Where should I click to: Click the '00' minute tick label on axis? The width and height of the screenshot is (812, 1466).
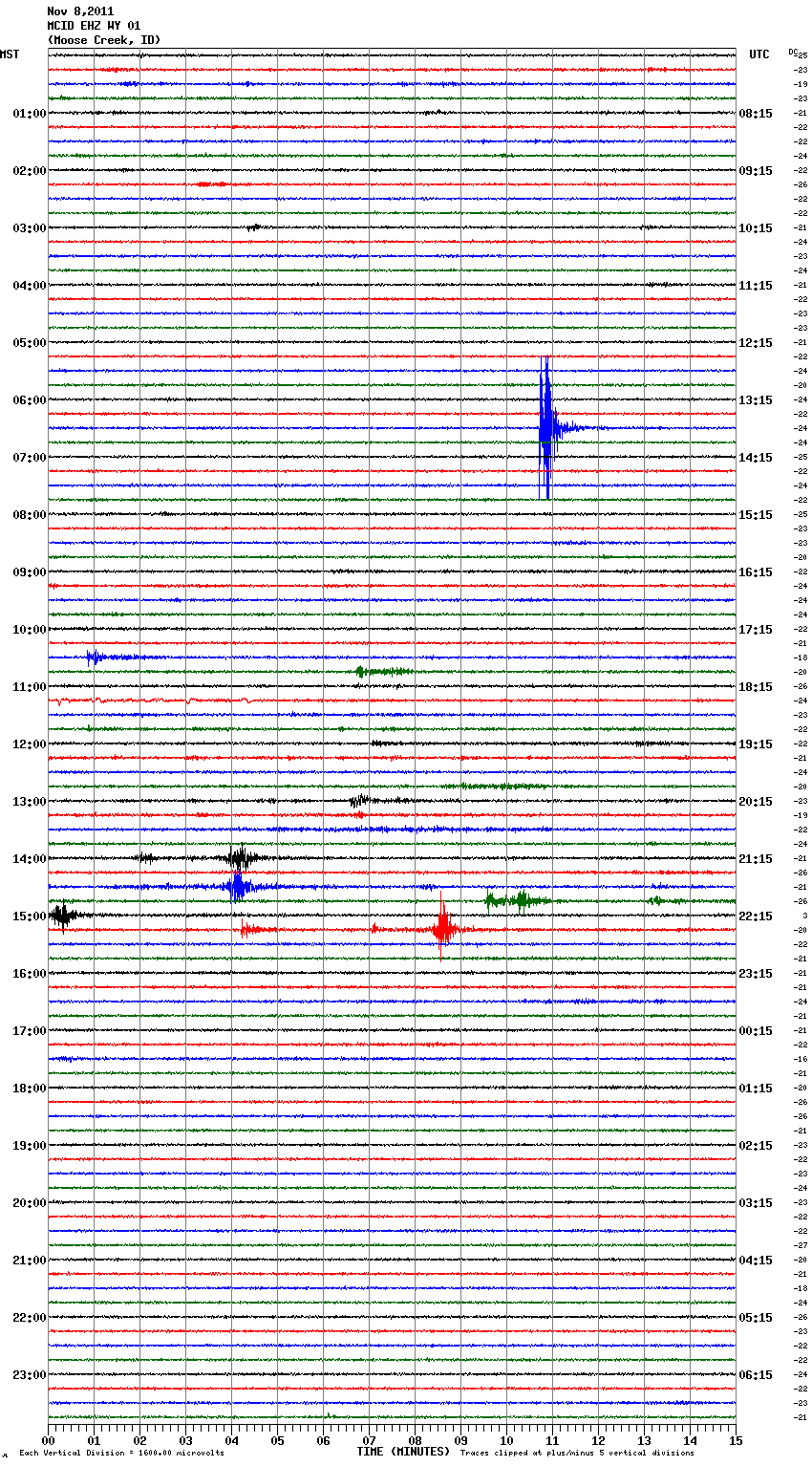[x=48, y=1440]
